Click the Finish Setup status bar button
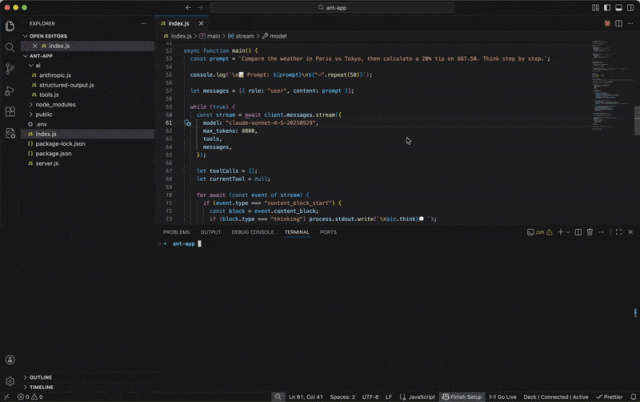Screen dimensions: 640x402 point(461,397)
